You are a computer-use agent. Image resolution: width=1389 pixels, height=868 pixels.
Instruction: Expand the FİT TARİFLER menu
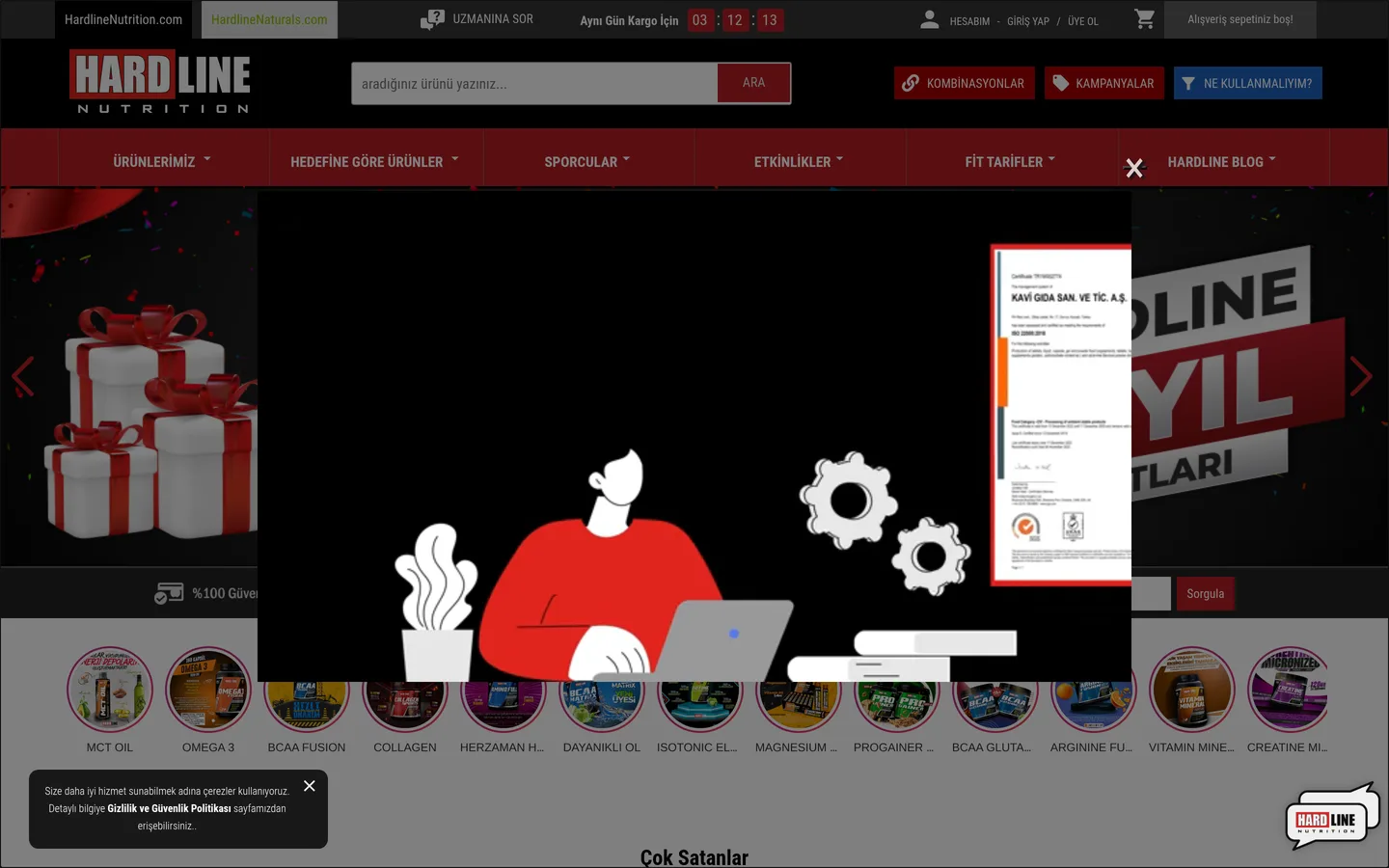click(1011, 161)
